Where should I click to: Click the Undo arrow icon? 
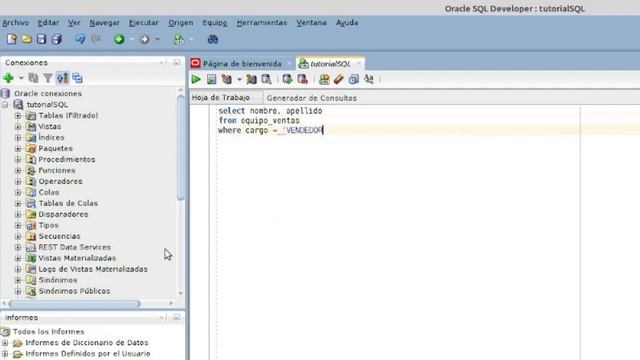(x=80, y=39)
